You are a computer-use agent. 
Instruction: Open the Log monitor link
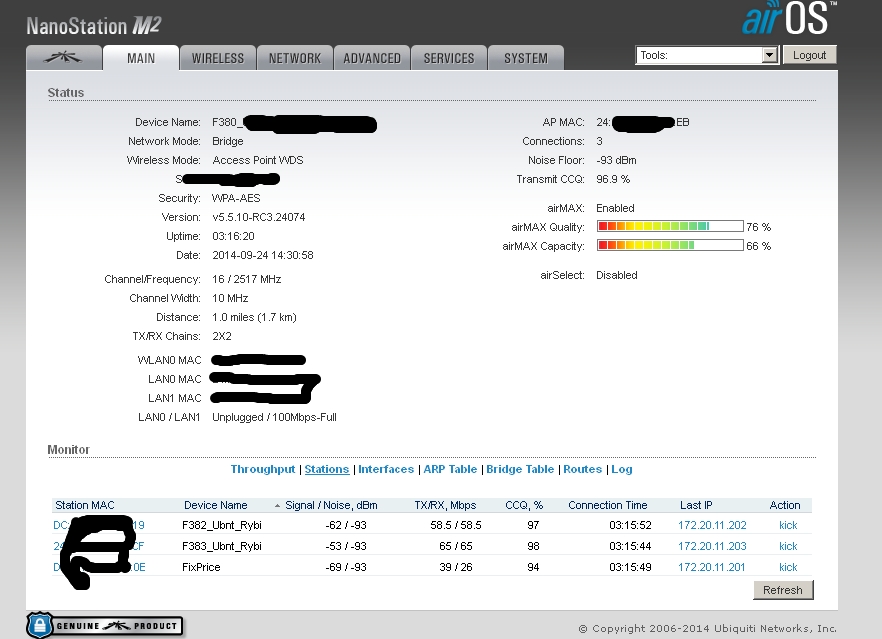click(x=622, y=469)
